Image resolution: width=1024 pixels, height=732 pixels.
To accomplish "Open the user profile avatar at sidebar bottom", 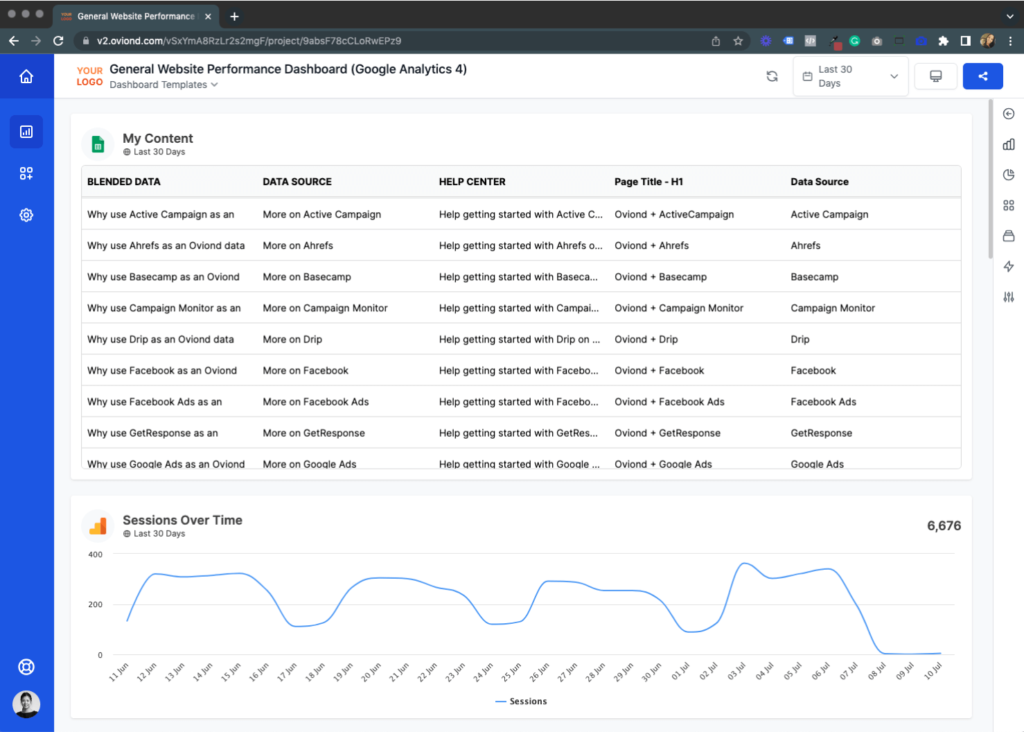I will [x=26, y=704].
